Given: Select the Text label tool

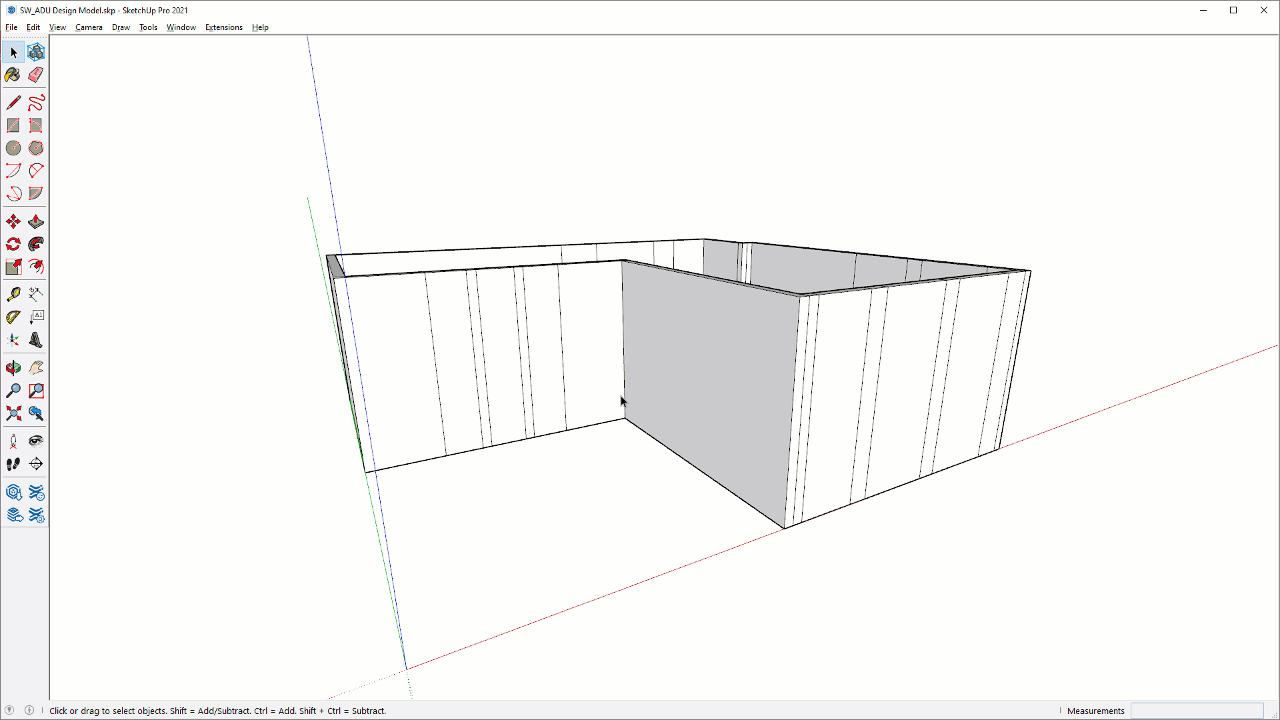Looking at the screenshot, I should pos(36,317).
